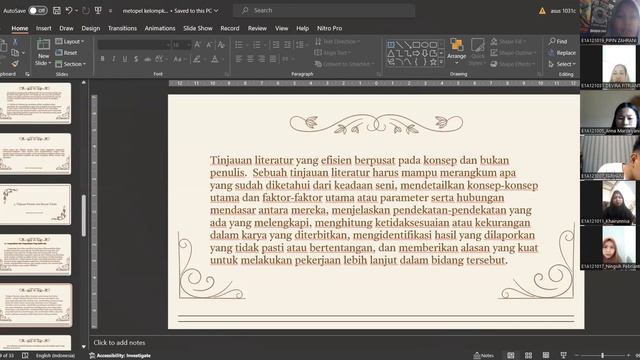Align text right
640x360 pixels.
point(261,59)
